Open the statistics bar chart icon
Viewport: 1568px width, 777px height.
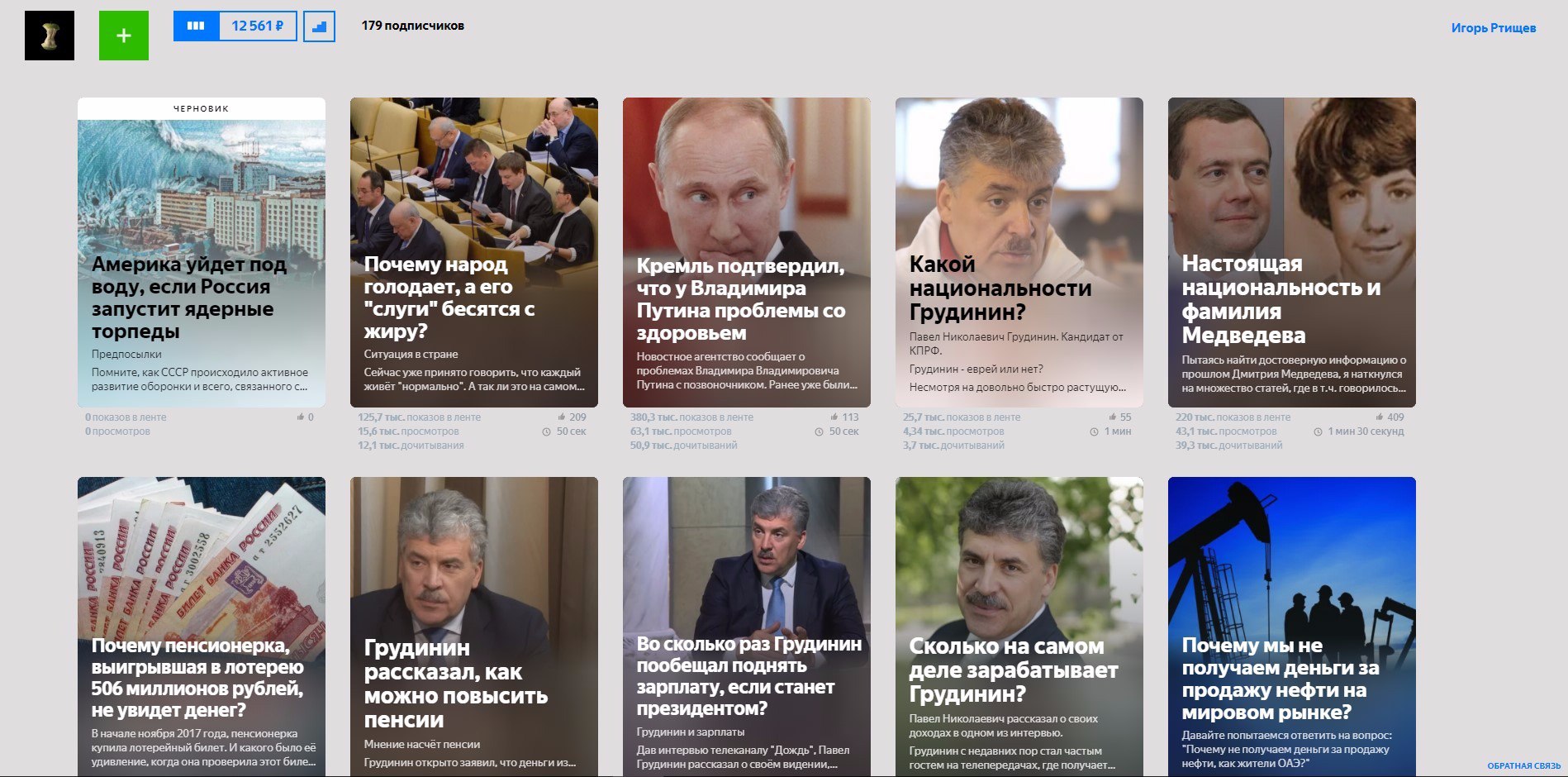click(319, 26)
